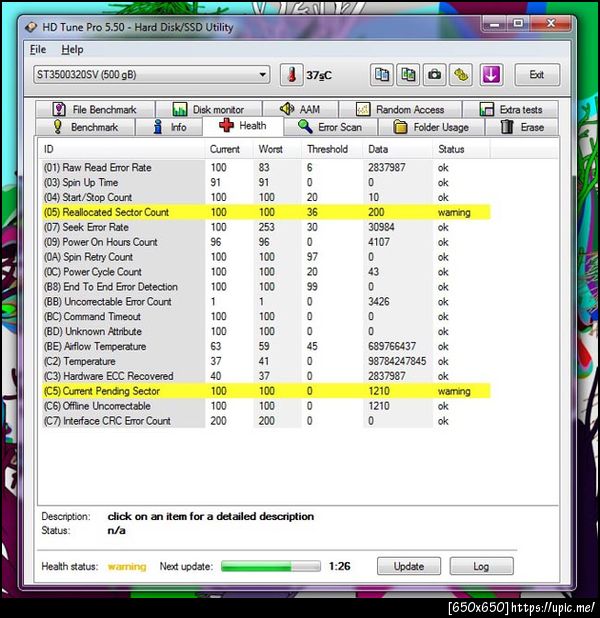Select the (01) Raw Read Error Rate row
The image size is (600, 618).
point(266,168)
